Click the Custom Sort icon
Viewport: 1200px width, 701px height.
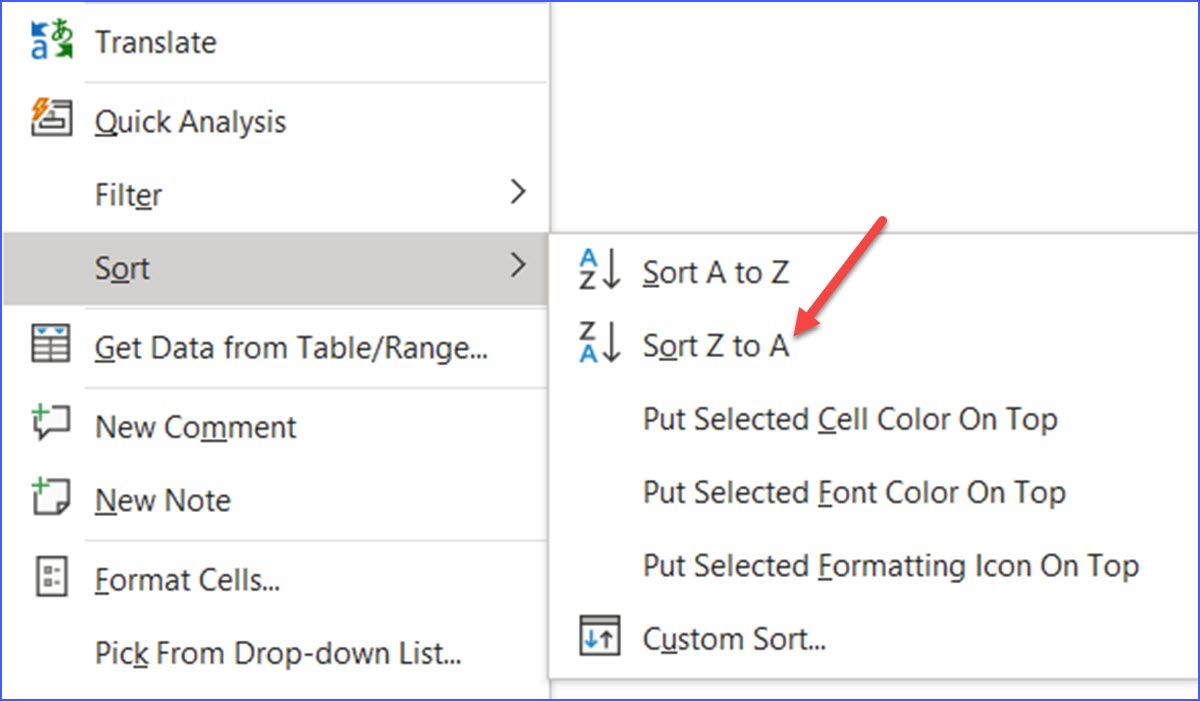600,635
